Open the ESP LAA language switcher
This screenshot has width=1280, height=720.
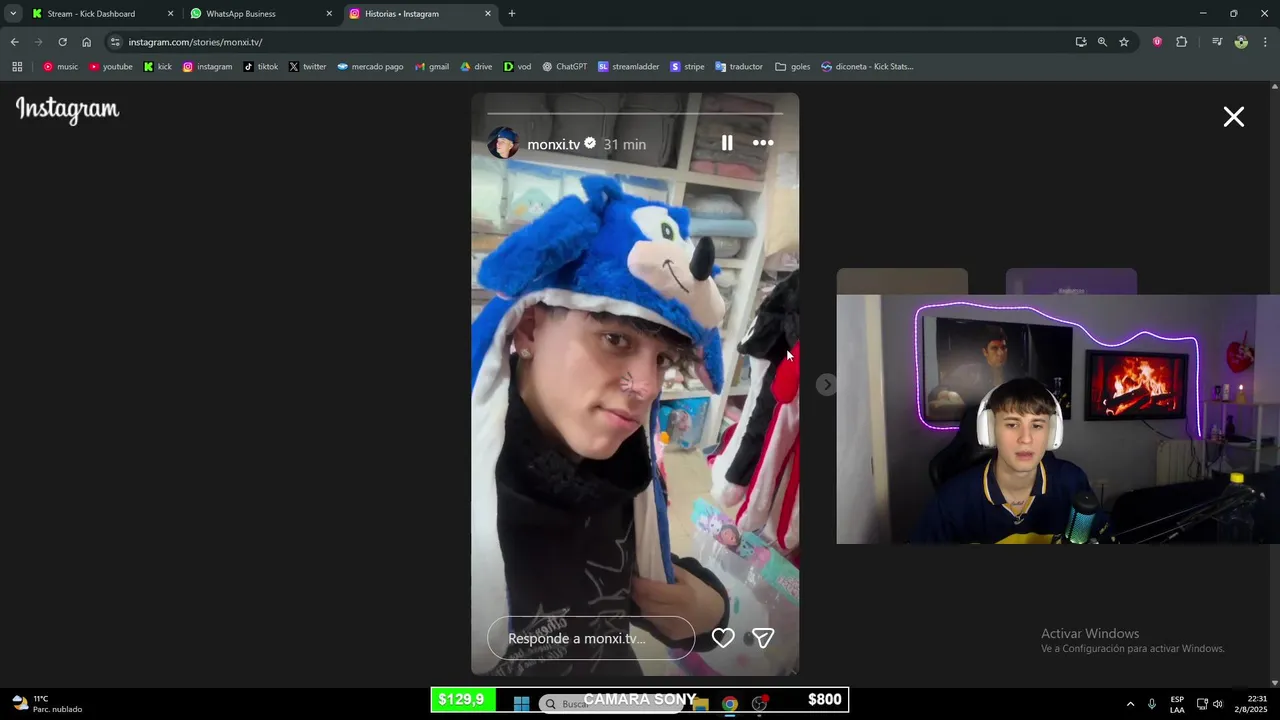tap(1177, 704)
